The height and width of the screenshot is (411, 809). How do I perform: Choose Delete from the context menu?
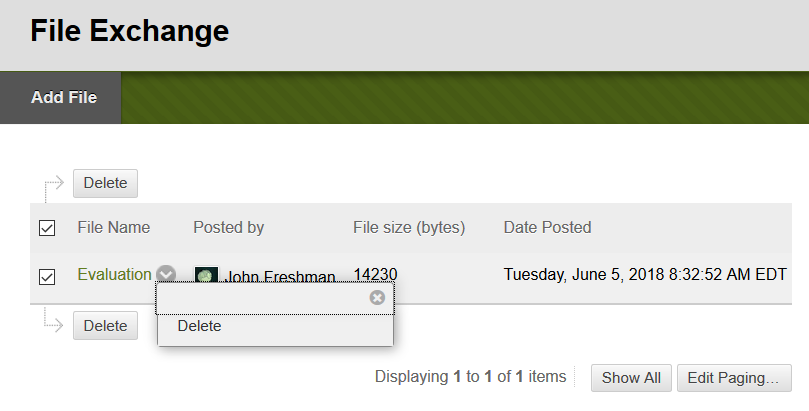point(199,326)
